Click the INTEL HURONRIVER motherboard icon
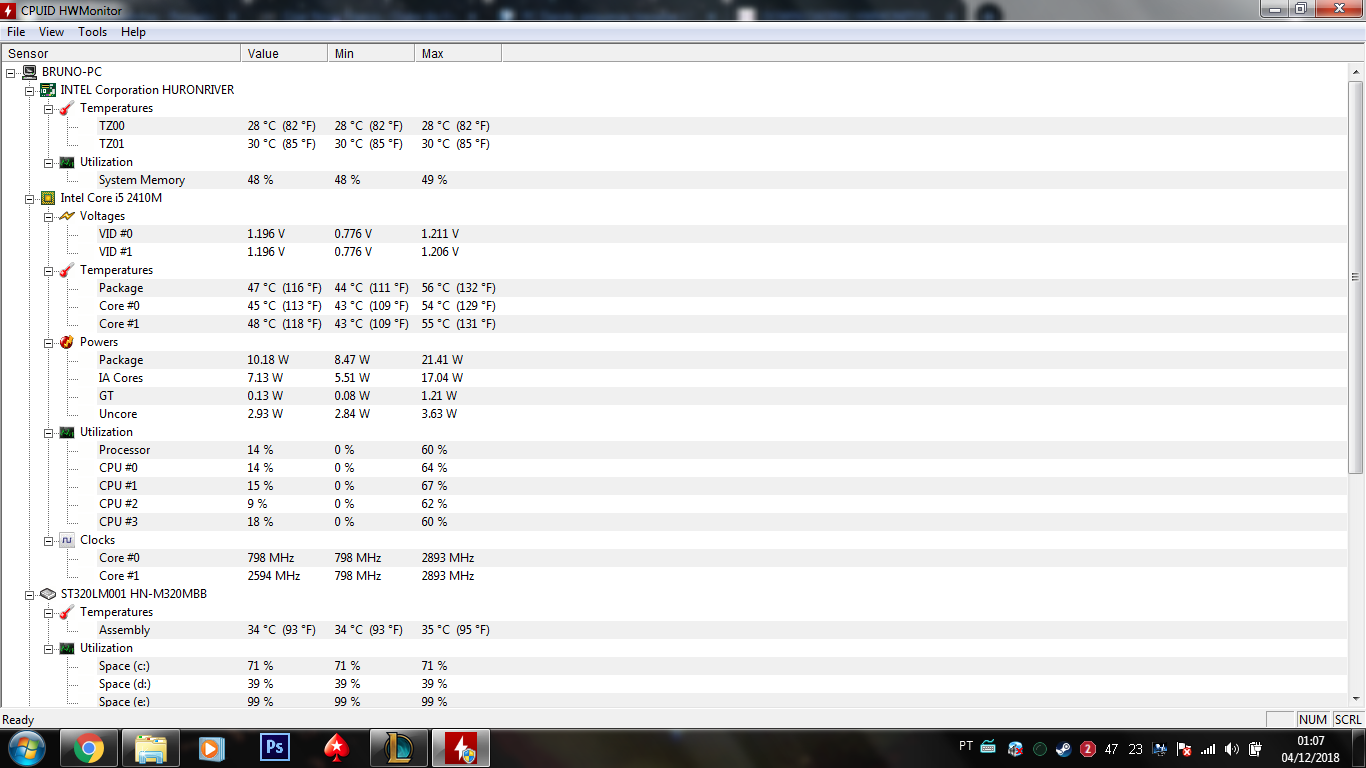This screenshot has width=1366, height=768. [47, 90]
